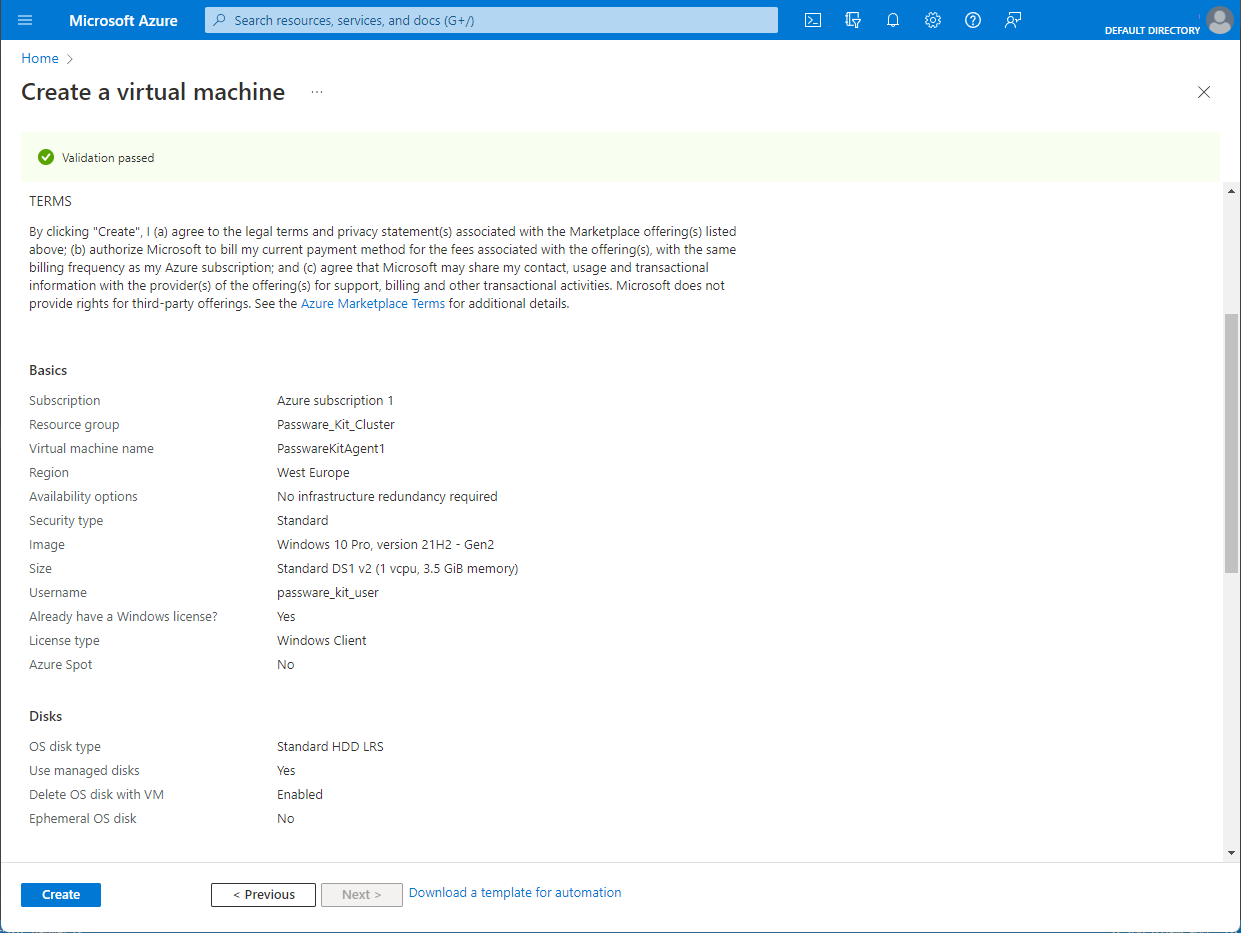Image resolution: width=1241 pixels, height=933 pixels.
Task: Go back with the Previous button
Action: 264,895
